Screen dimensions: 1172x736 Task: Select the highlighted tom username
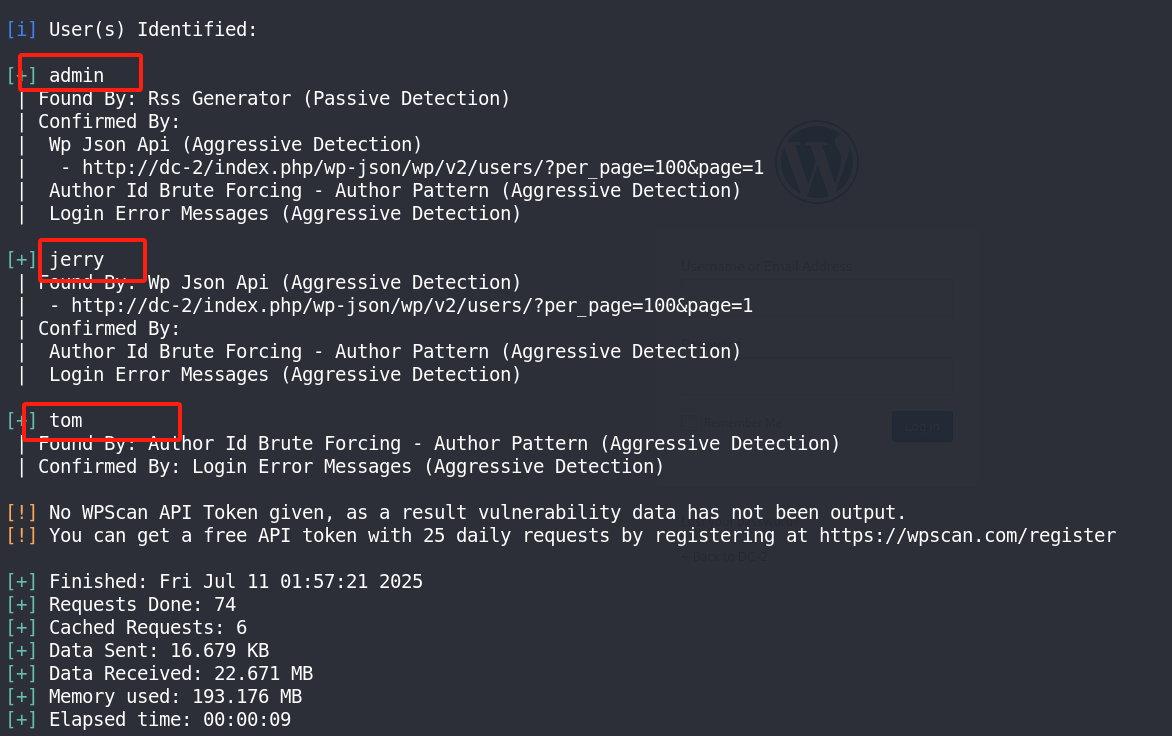coord(66,421)
